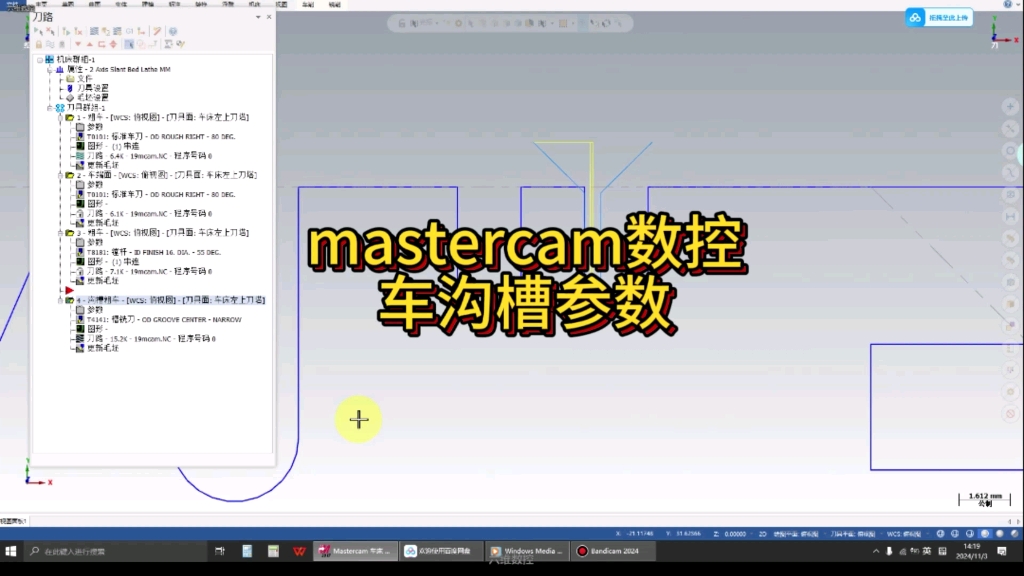Show hidden system tray icons
The width and height of the screenshot is (1024, 576).
876,551
